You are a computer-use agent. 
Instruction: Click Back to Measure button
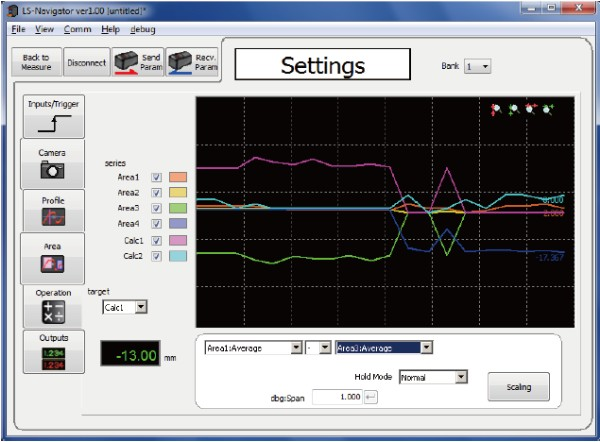point(36,62)
